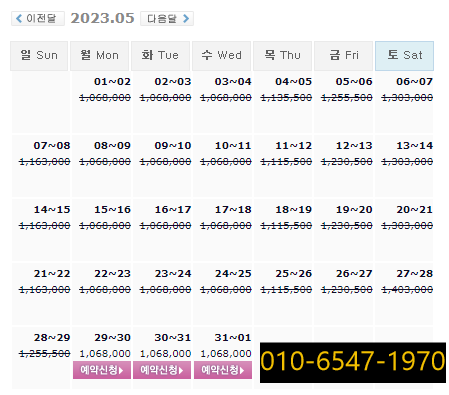Click price 1,068,000 under 30~31
This screenshot has width=449, height=395.
[165, 354]
